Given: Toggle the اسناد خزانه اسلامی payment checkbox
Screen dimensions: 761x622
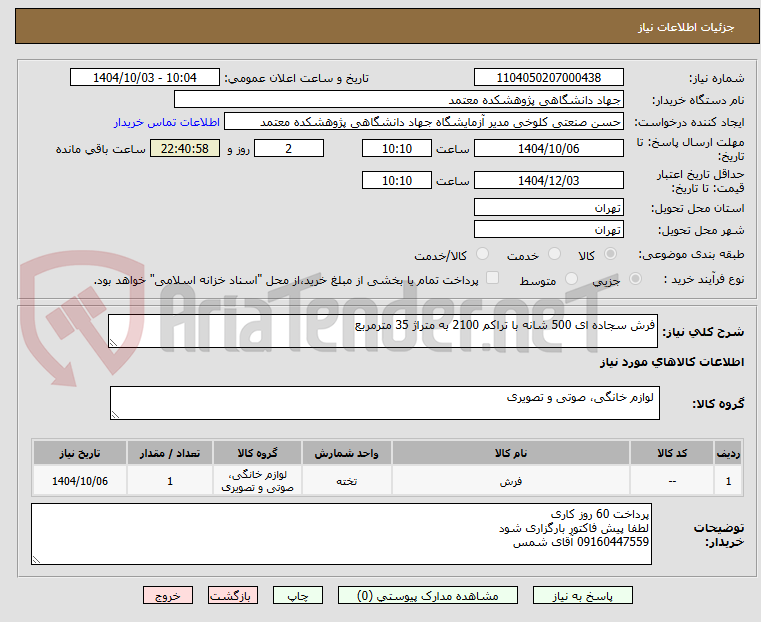Looking at the screenshot, I should coord(493,278).
